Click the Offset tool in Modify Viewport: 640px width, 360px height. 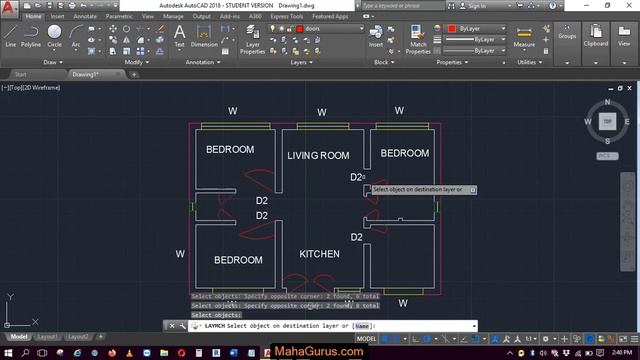pos(160,51)
